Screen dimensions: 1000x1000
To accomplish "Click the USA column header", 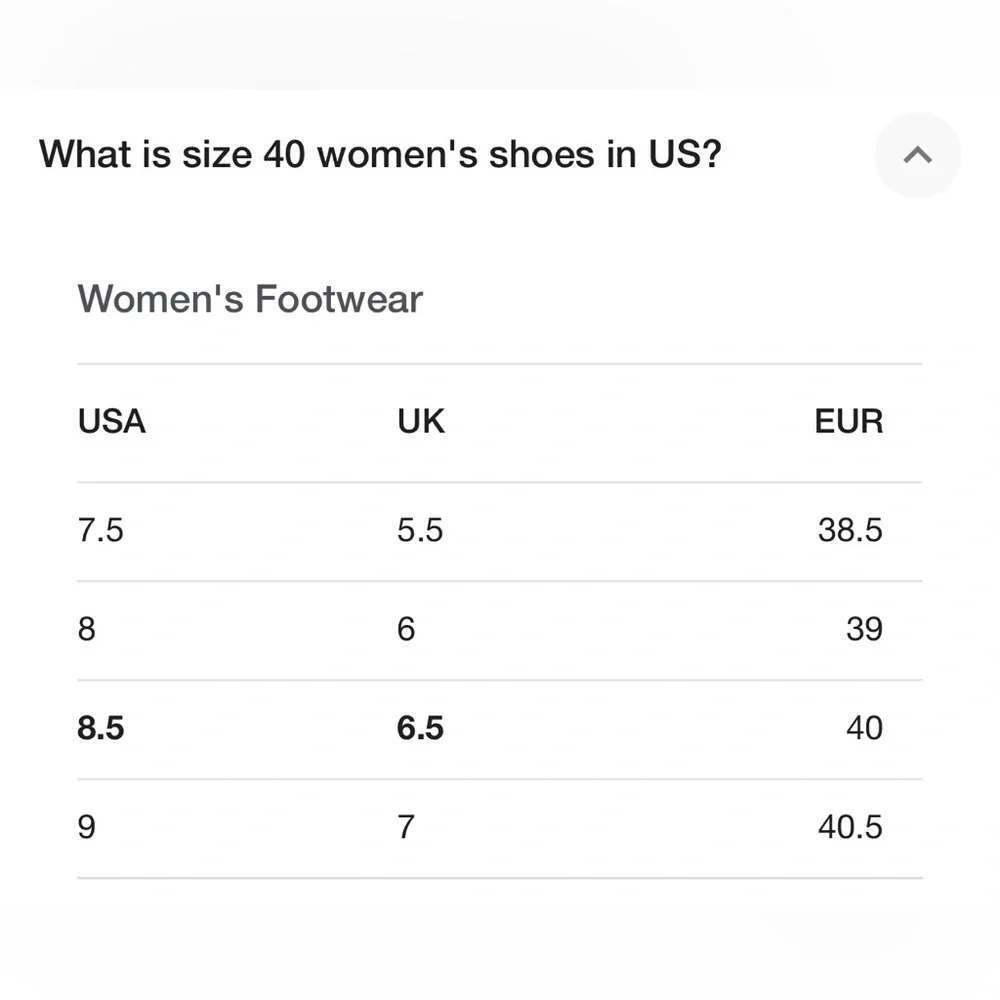I will [x=111, y=422].
